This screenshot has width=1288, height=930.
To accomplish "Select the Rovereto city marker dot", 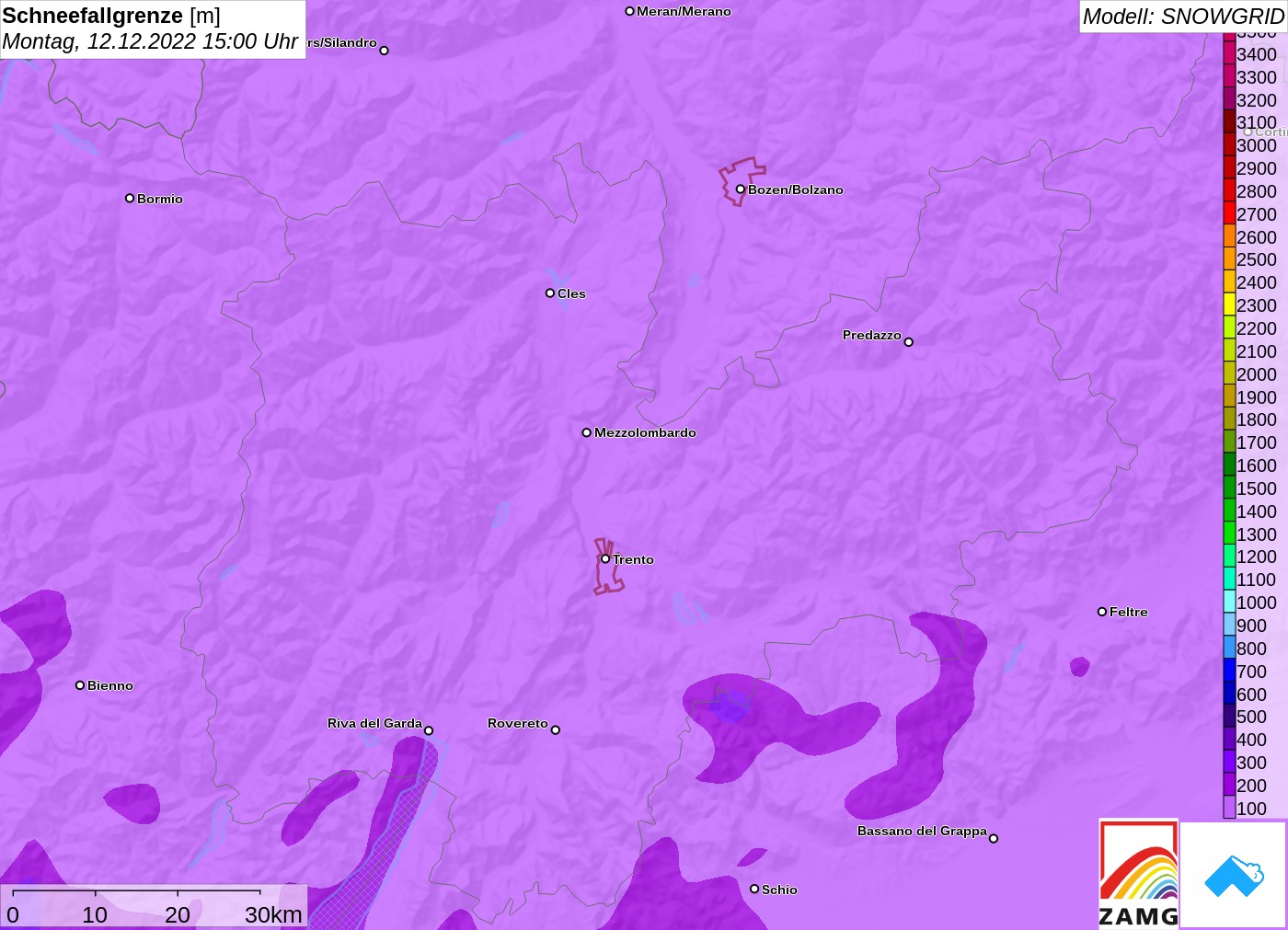I will (556, 730).
